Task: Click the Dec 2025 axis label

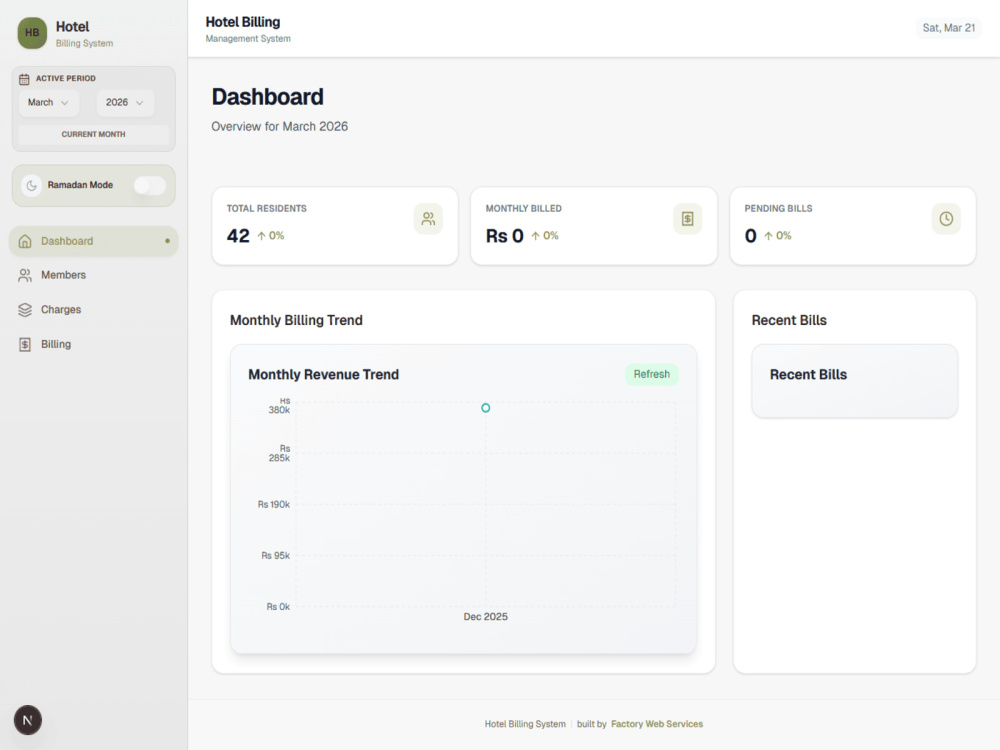Action: pos(485,617)
